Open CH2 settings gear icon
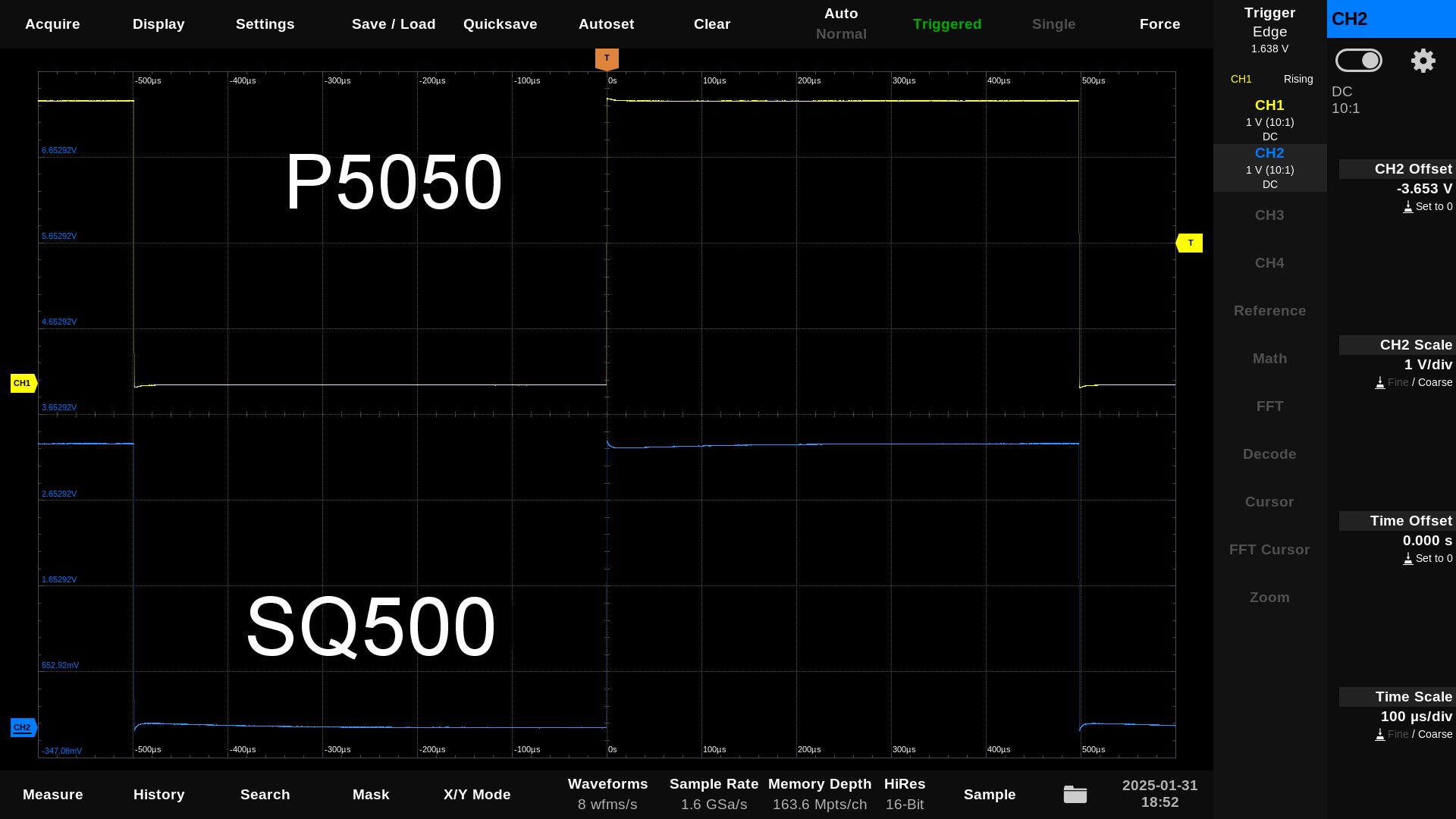Screen dimensions: 1456x819 (1423, 61)
